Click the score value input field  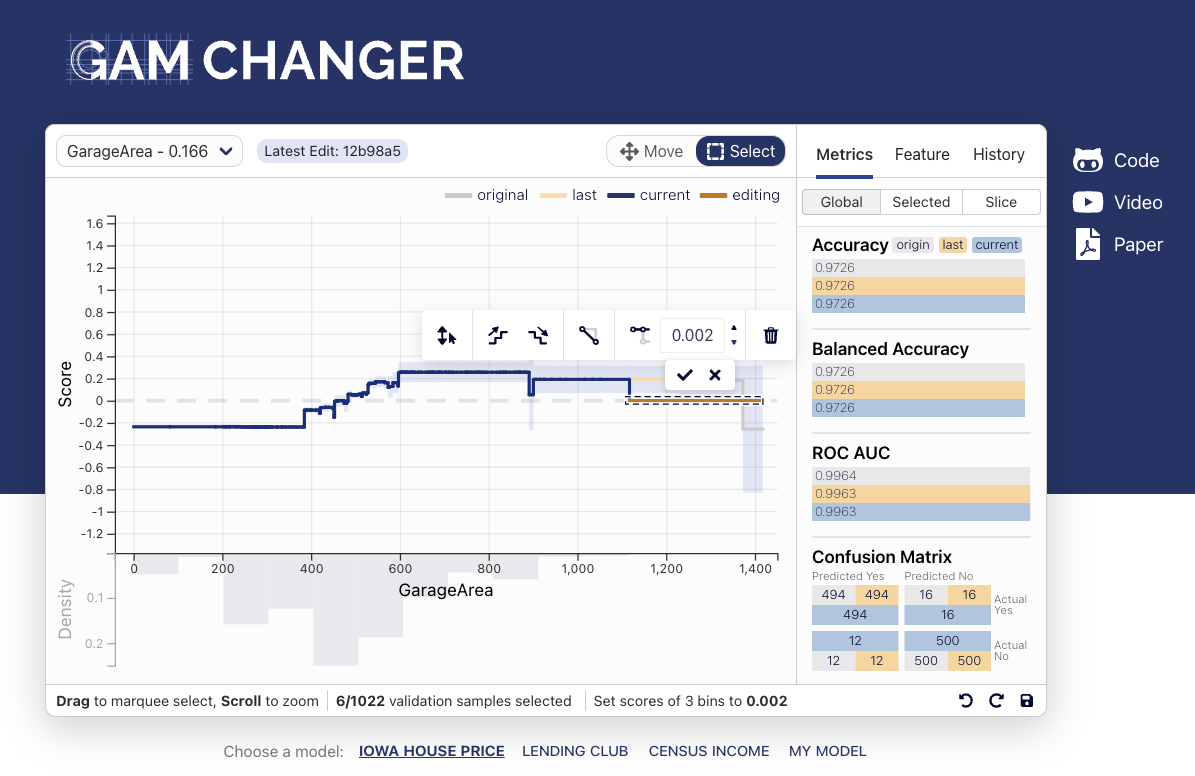pyautogui.click(x=692, y=336)
